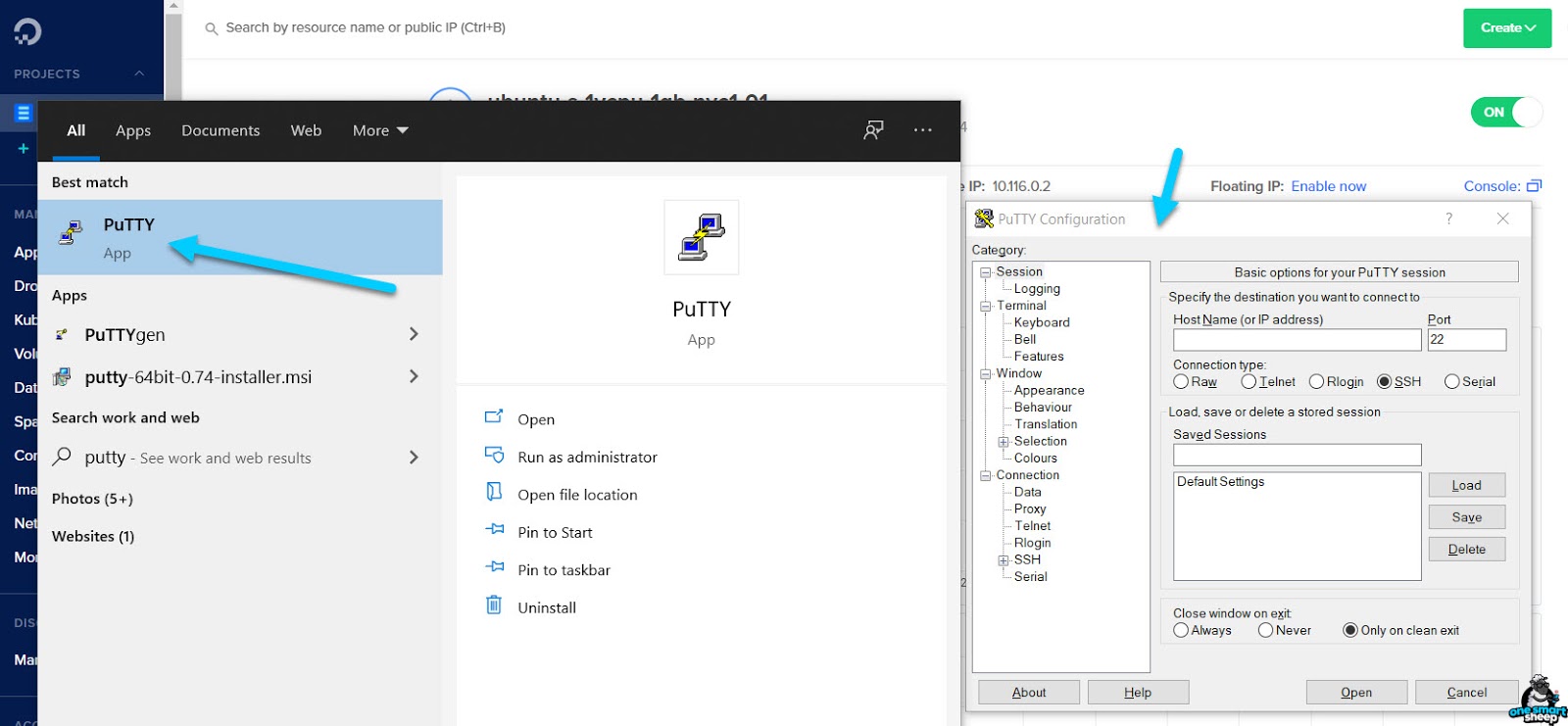Viewport: 1568px width, 726px height.
Task: Click the Uninstall trash icon
Action: (x=494, y=605)
